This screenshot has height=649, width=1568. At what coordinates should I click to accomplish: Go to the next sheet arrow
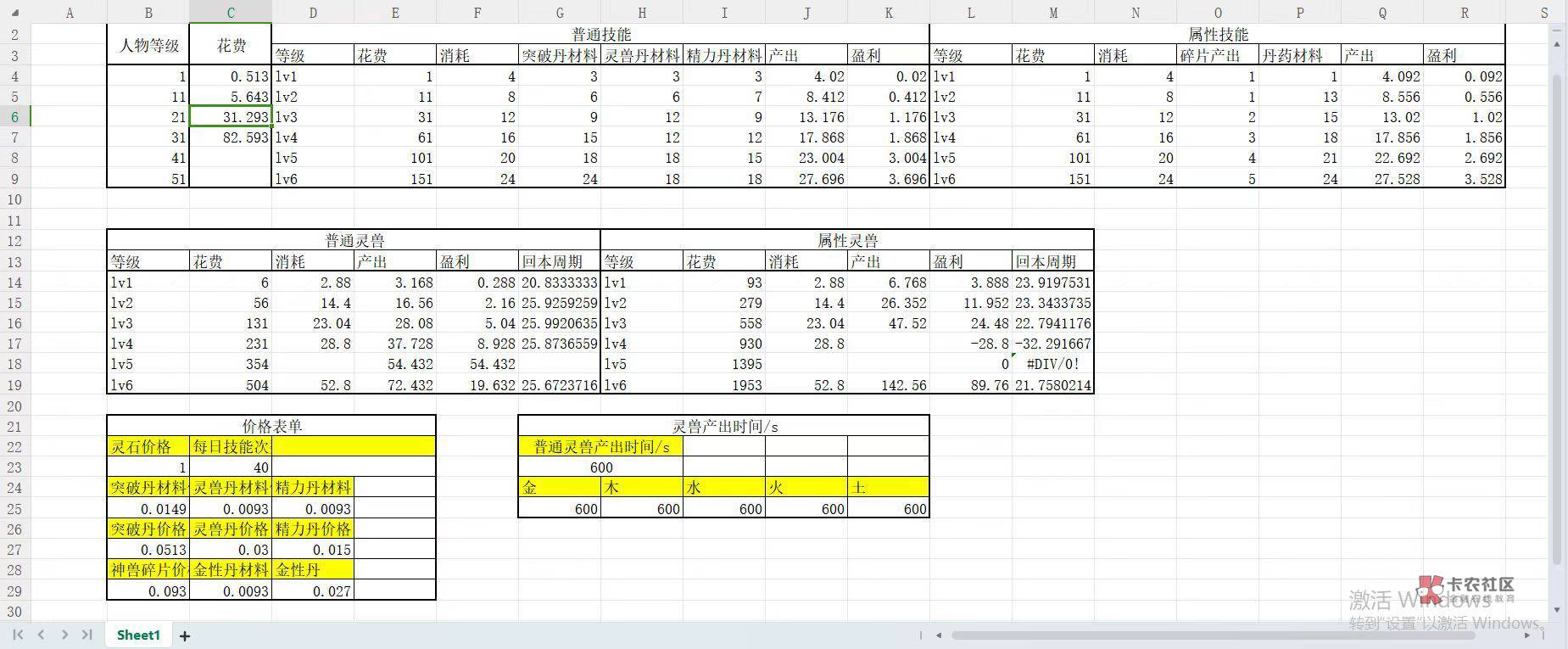pos(64,635)
